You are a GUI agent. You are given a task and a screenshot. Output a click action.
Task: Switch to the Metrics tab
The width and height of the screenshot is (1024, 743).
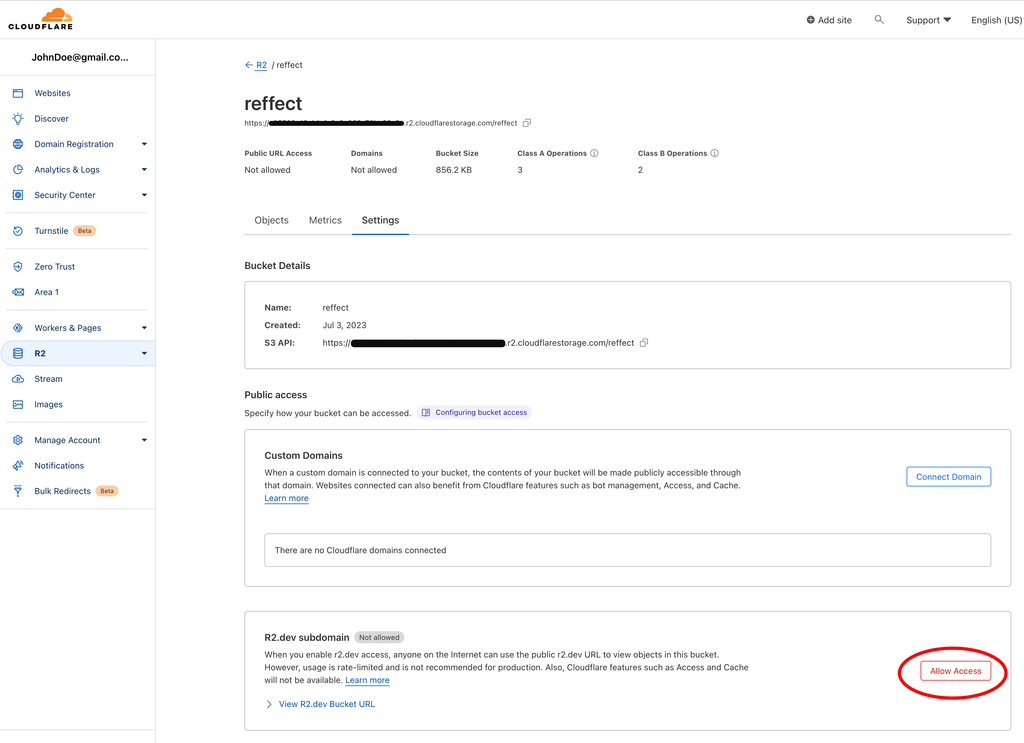coord(325,220)
